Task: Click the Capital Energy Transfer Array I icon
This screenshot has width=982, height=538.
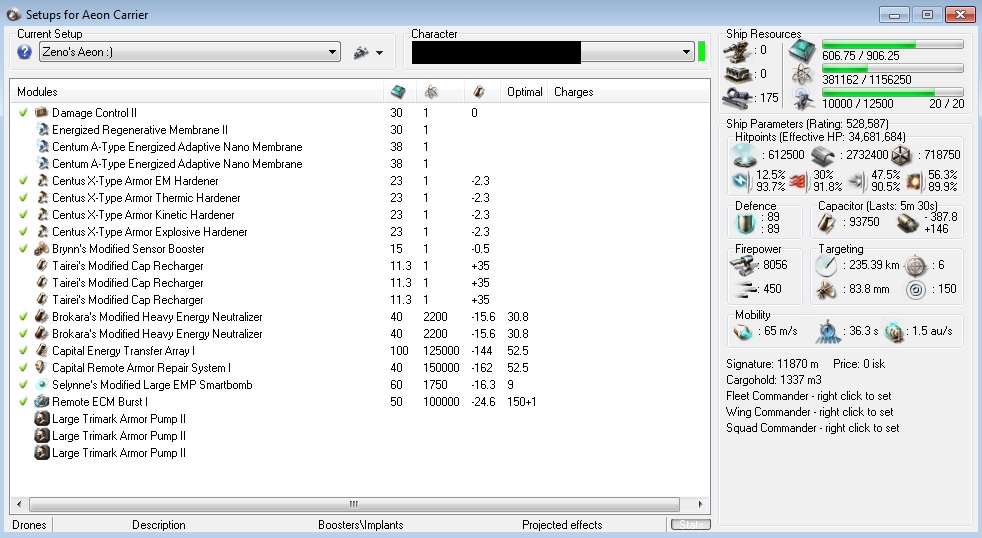Action: coord(41,350)
